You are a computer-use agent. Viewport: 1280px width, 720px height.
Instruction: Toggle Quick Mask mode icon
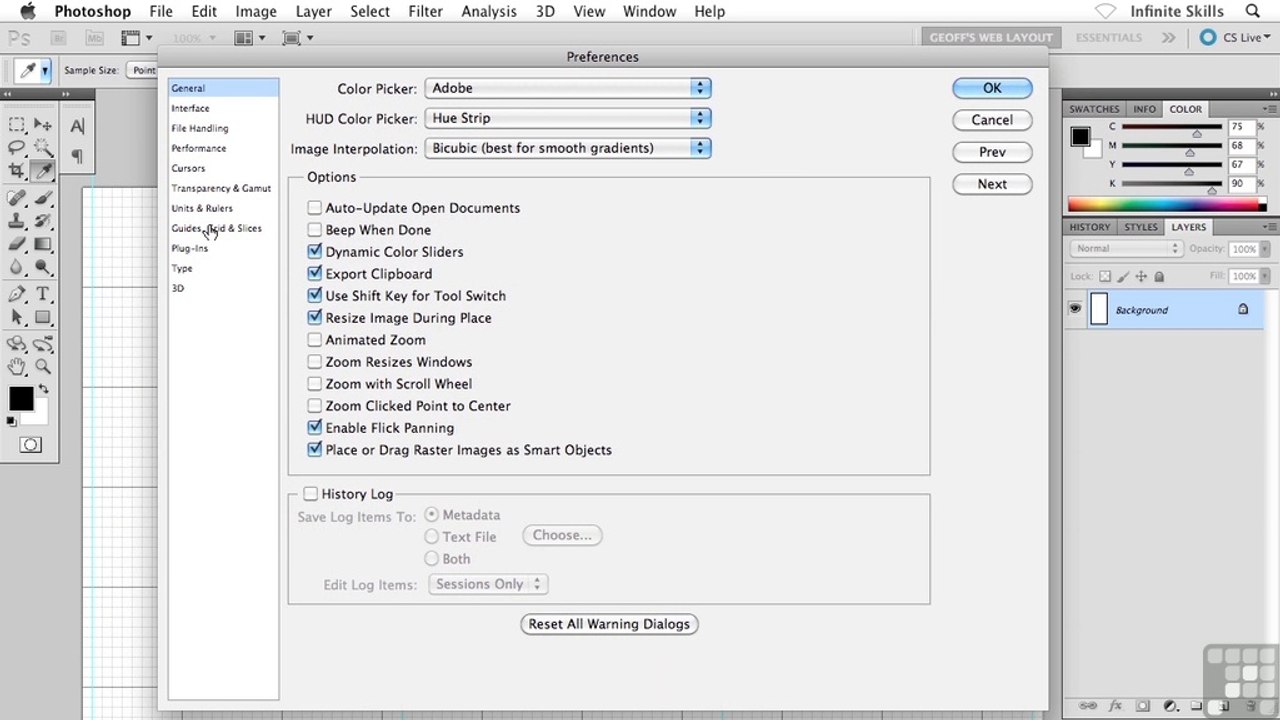(x=30, y=445)
